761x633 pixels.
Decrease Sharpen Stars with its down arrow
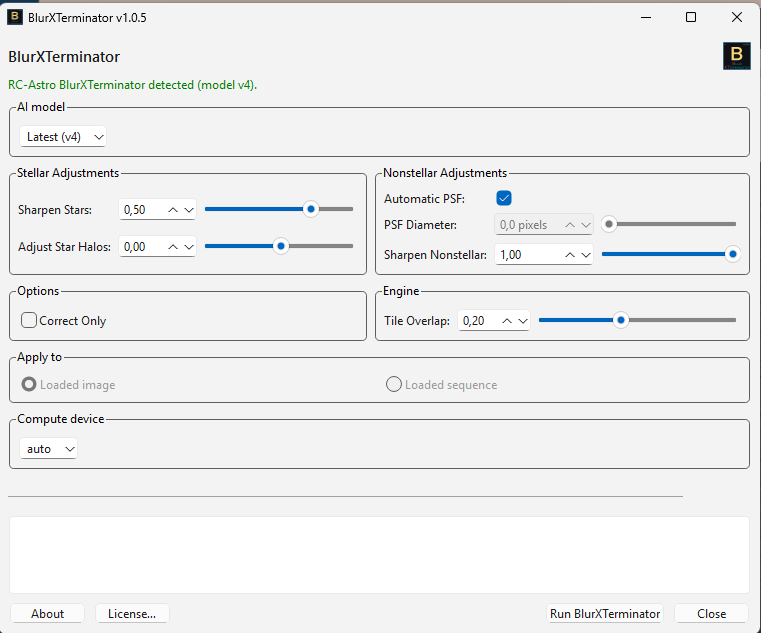(x=189, y=210)
